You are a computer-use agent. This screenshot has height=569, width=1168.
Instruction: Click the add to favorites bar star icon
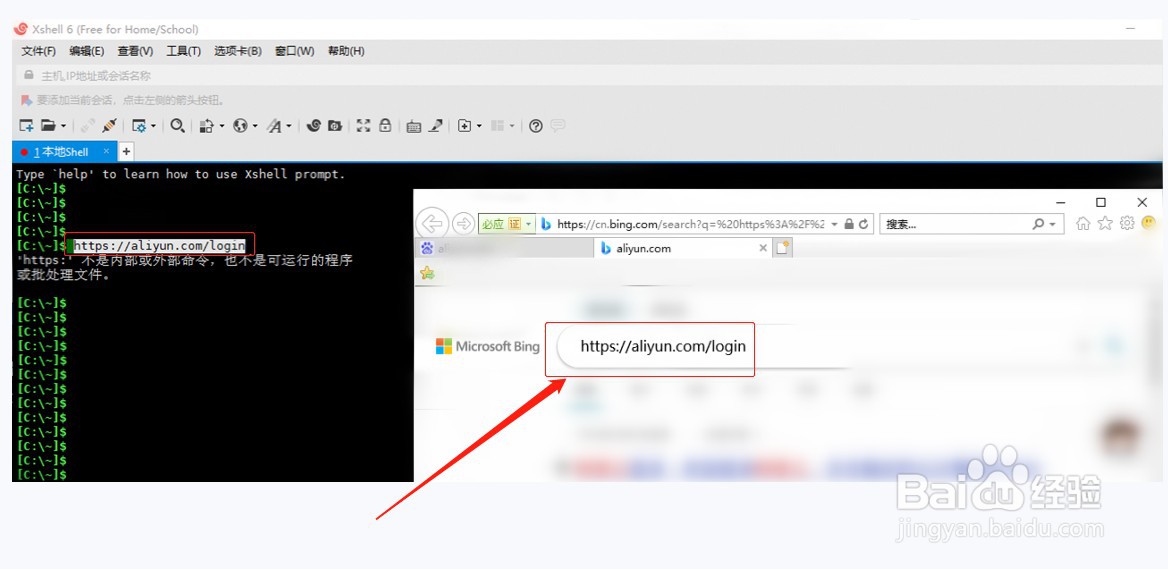pos(427,273)
